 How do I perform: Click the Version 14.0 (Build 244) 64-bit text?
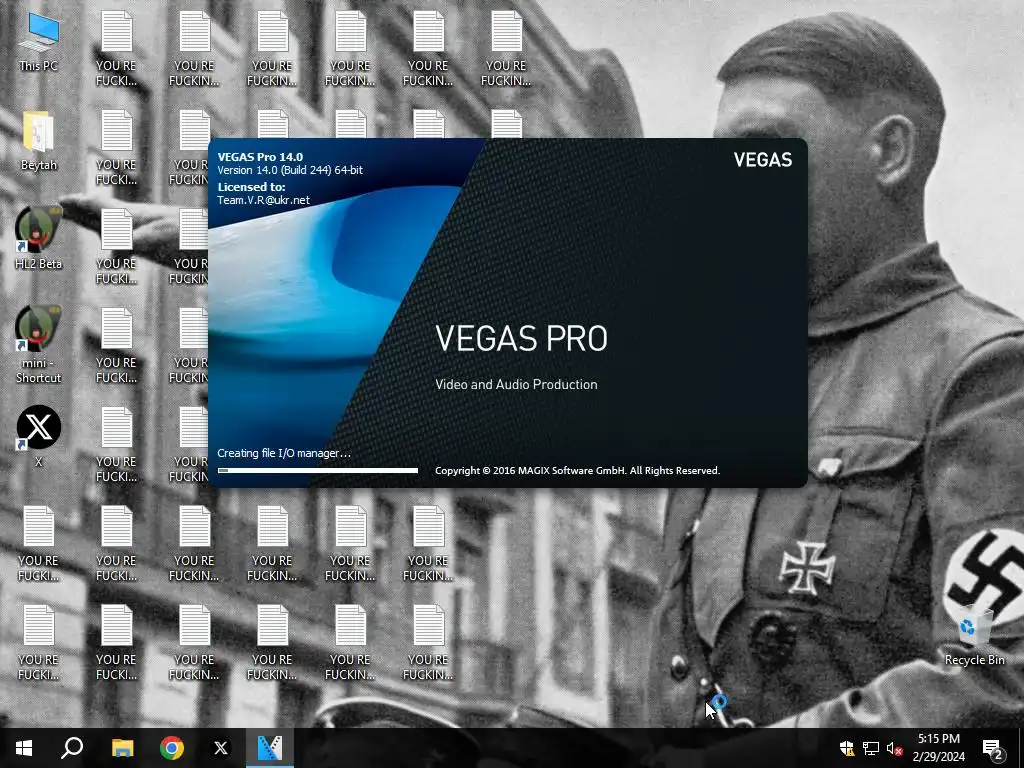[x=290, y=170]
